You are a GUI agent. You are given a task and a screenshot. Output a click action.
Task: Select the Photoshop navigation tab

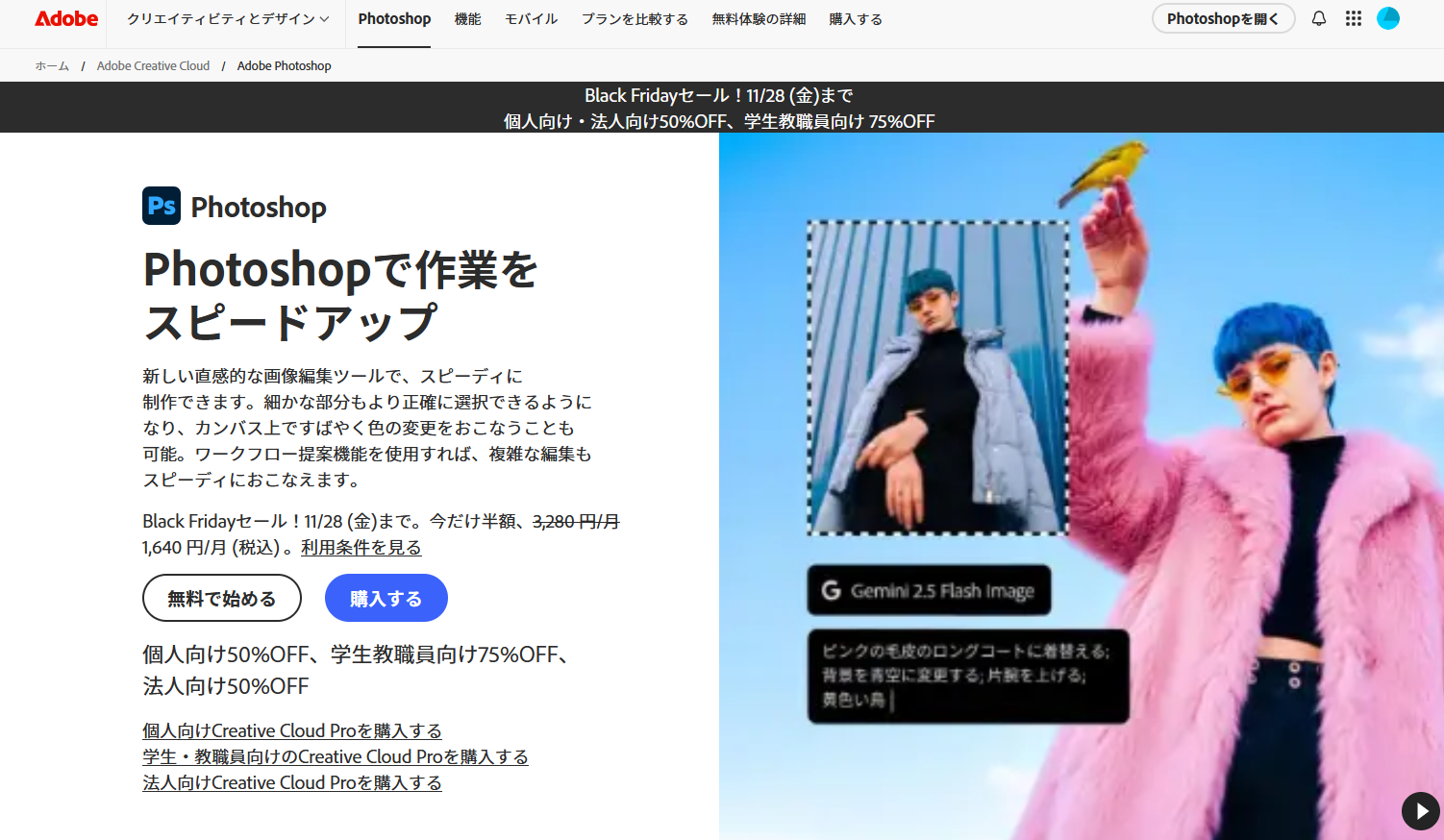394,19
